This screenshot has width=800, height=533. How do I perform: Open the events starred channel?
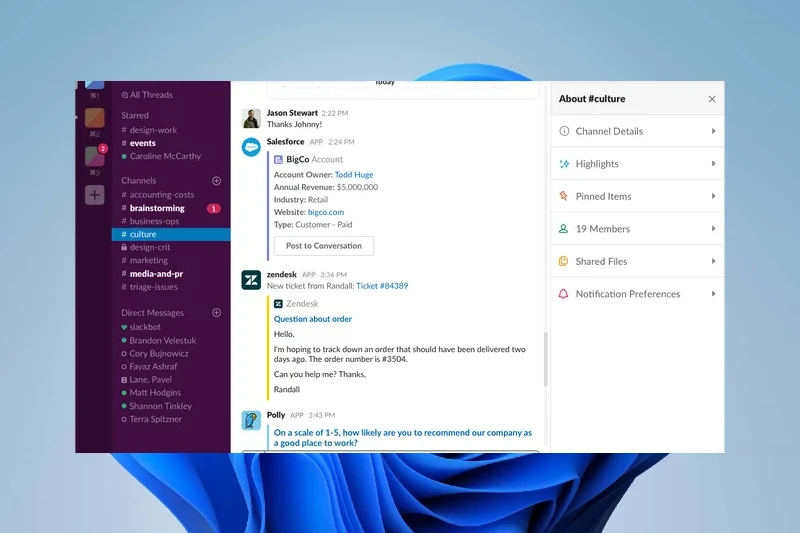[138, 143]
